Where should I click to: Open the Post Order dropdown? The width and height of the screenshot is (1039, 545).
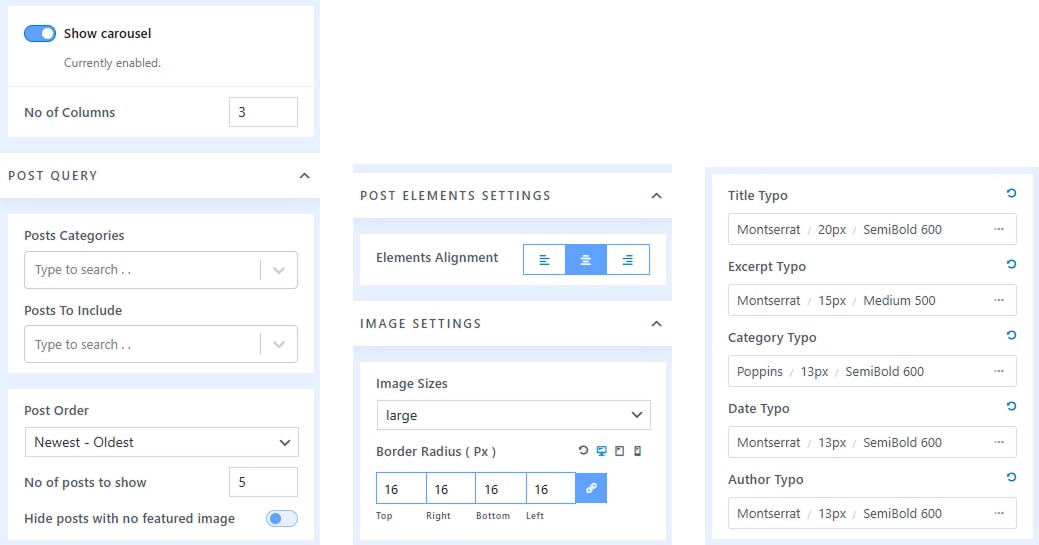click(161, 442)
